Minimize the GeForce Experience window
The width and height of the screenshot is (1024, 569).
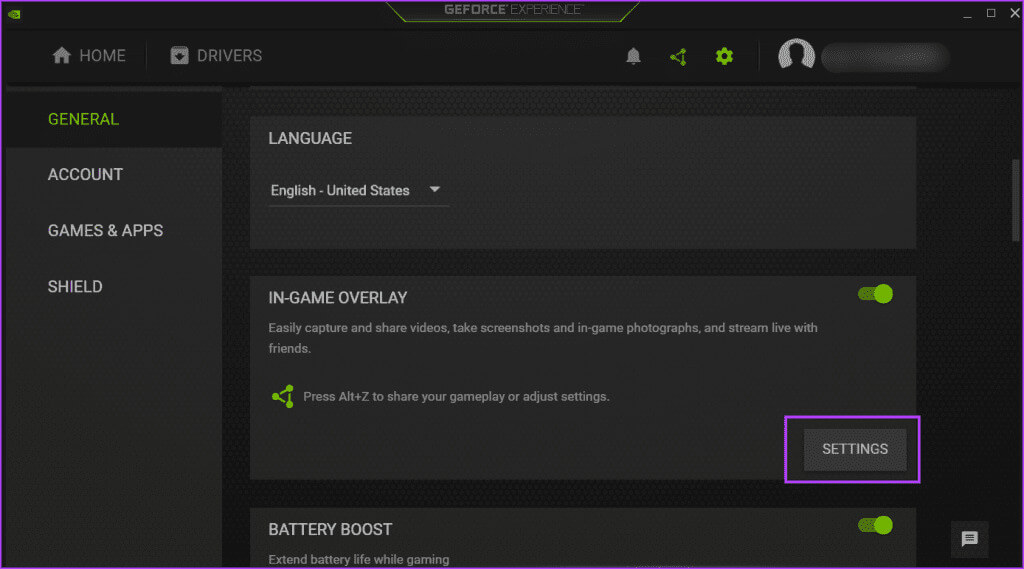[x=967, y=14]
